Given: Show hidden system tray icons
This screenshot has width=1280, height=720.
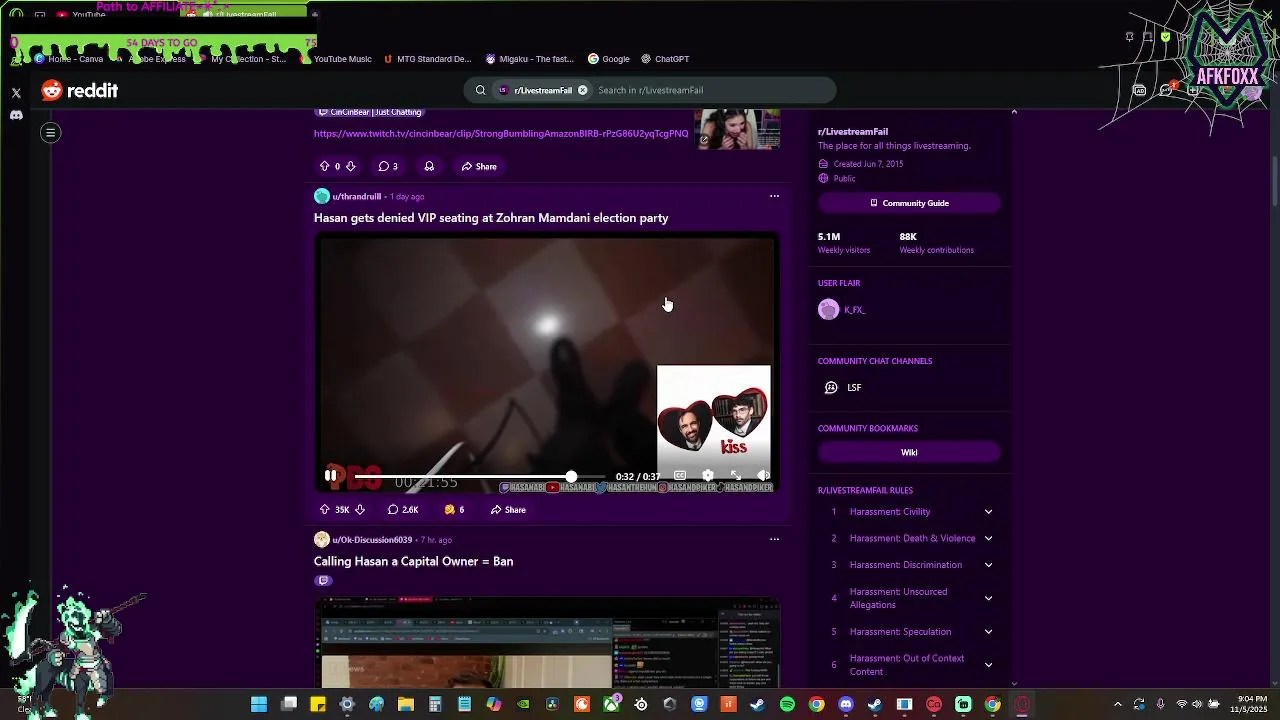Looking at the screenshot, I should click(x=1120, y=704).
